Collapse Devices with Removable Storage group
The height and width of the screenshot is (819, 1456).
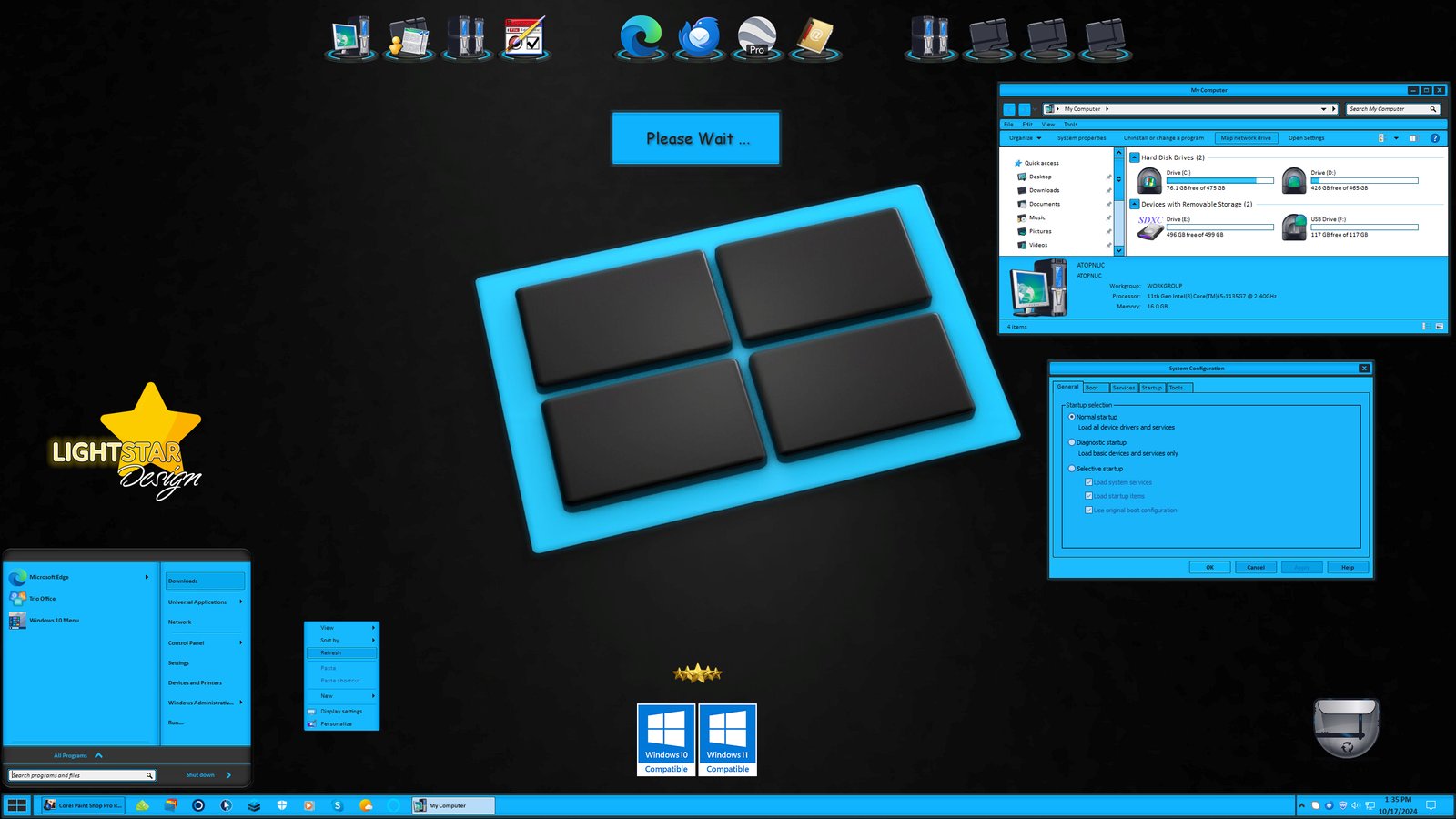coord(1135,204)
